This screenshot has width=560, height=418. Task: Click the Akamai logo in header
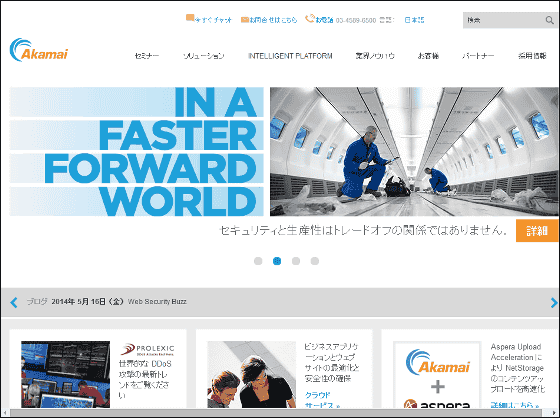[39, 50]
